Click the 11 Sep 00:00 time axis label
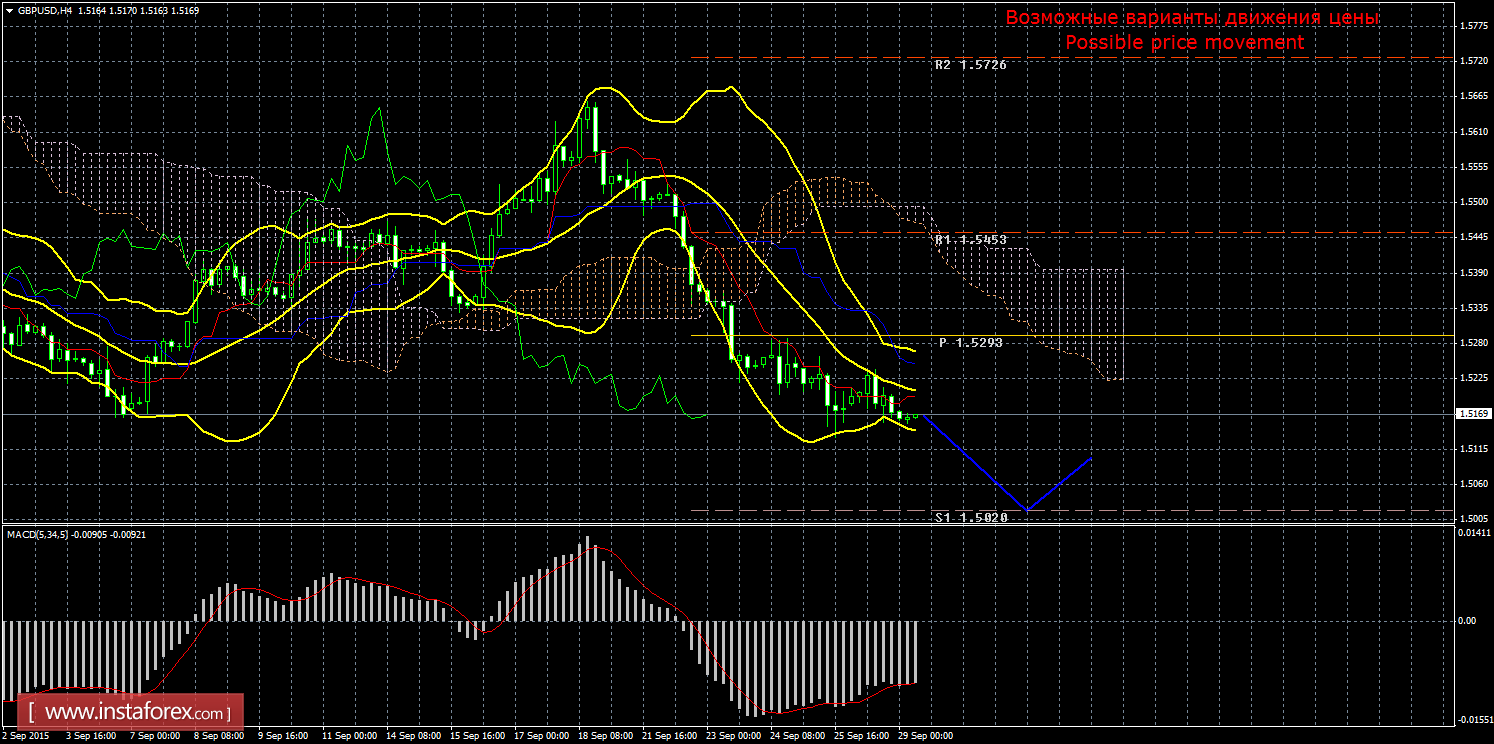The height and width of the screenshot is (744, 1494). tap(348, 735)
